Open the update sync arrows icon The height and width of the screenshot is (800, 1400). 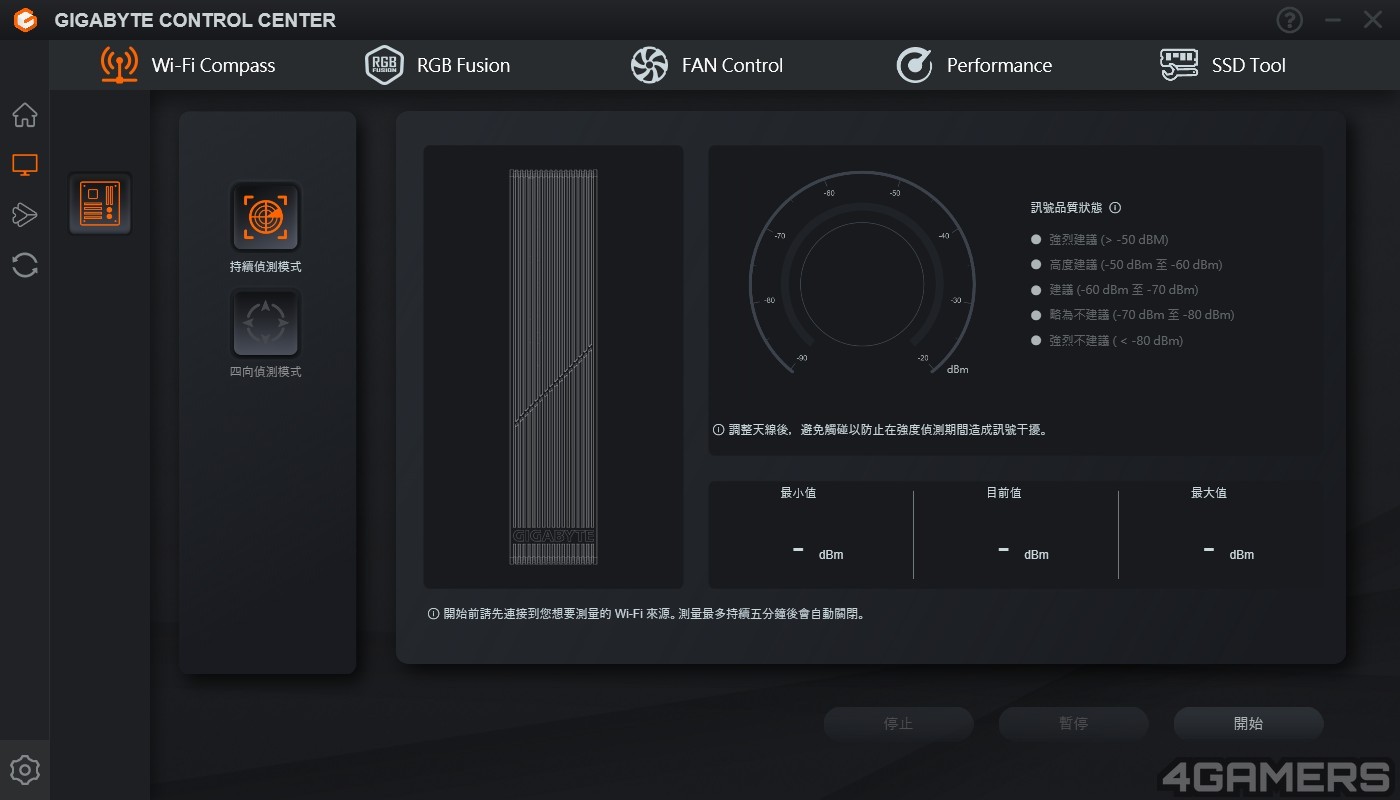click(25, 265)
